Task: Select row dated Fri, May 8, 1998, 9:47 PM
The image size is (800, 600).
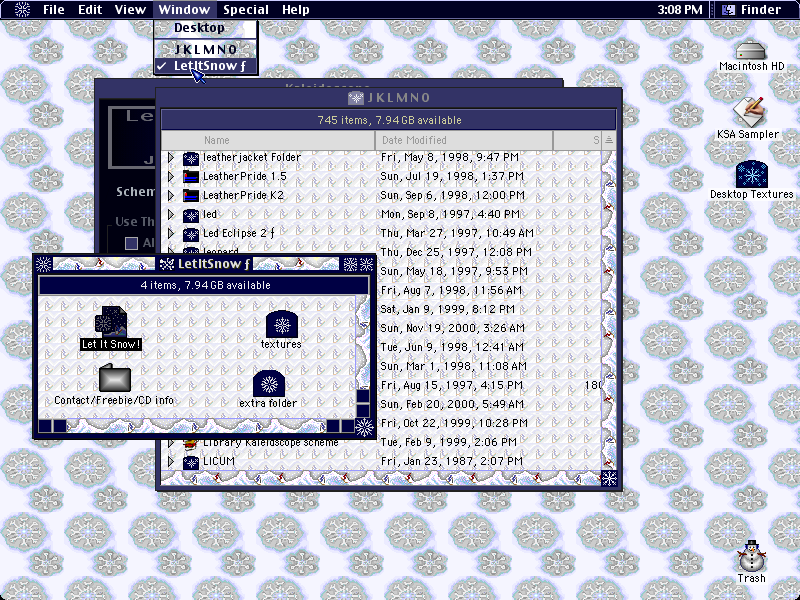Action: (x=381, y=158)
